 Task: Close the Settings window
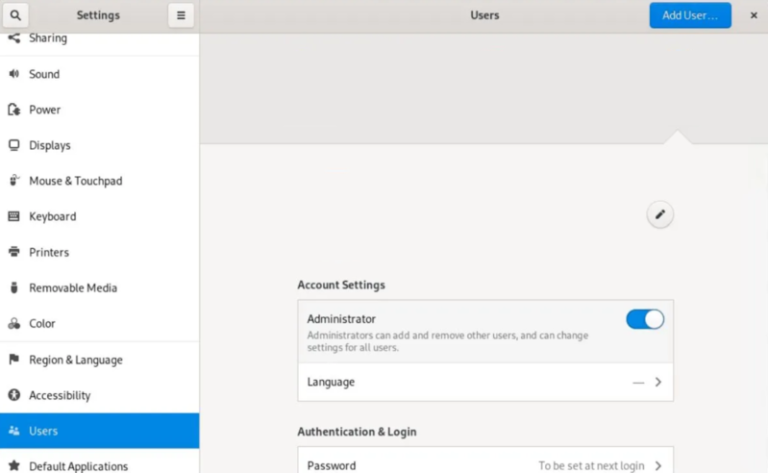click(x=753, y=15)
